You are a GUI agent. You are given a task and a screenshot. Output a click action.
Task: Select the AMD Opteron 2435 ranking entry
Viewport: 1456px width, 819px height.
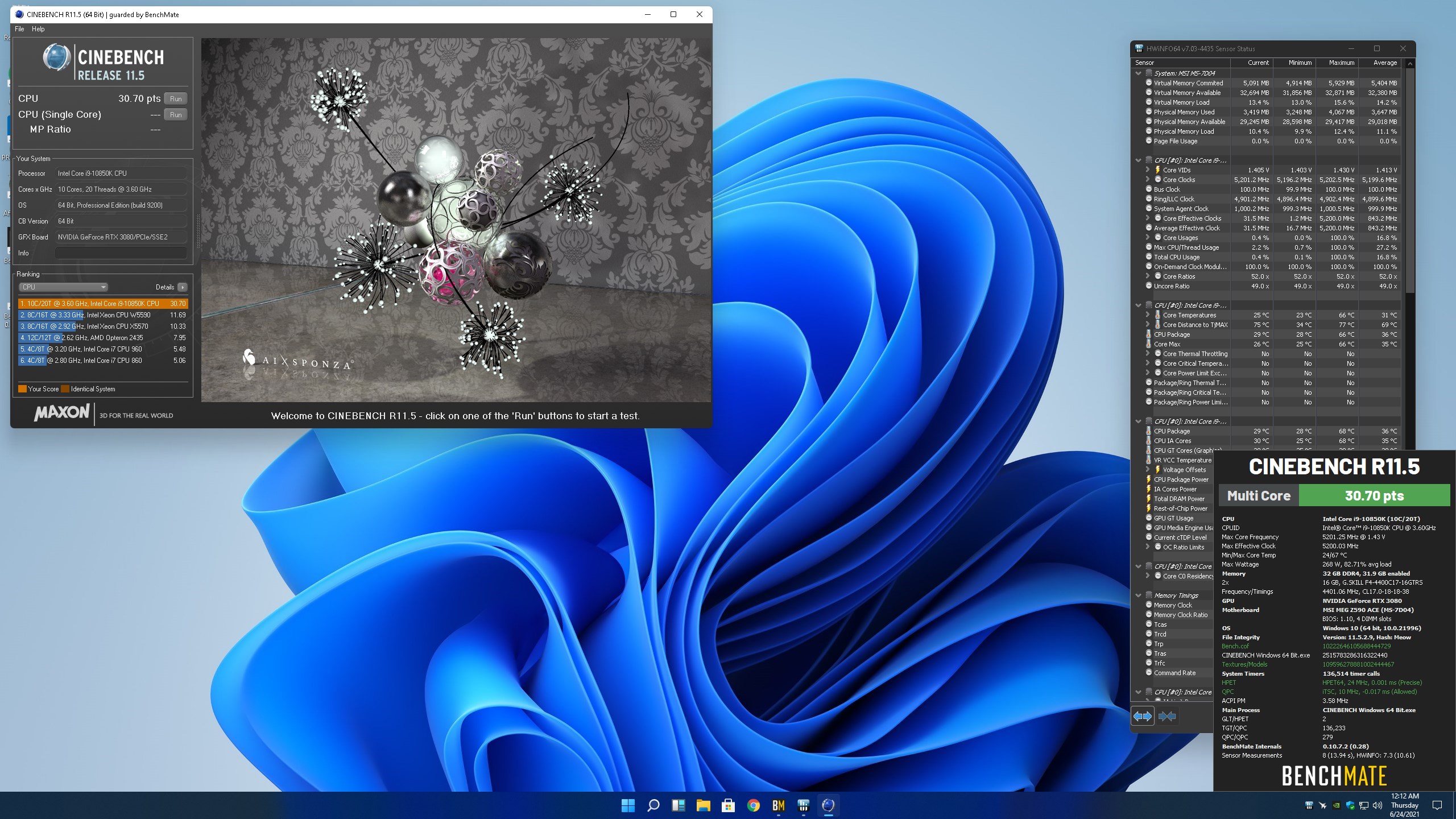103,338
